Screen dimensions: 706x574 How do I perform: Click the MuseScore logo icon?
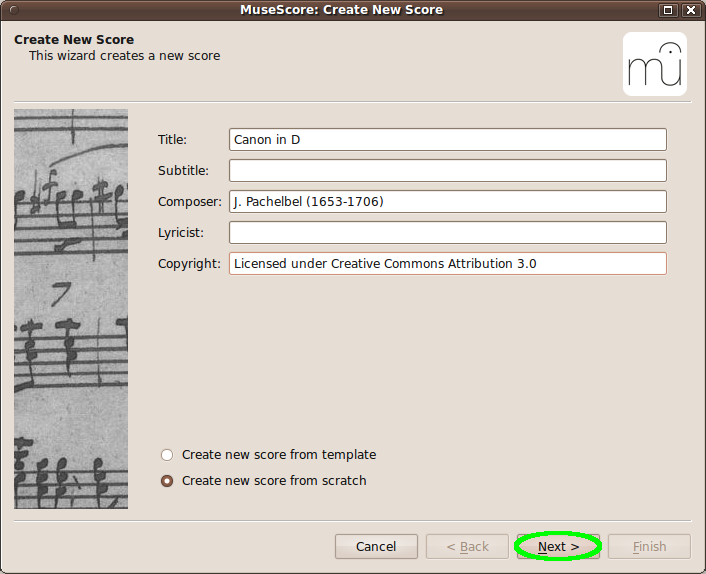(x=655, y=64)
